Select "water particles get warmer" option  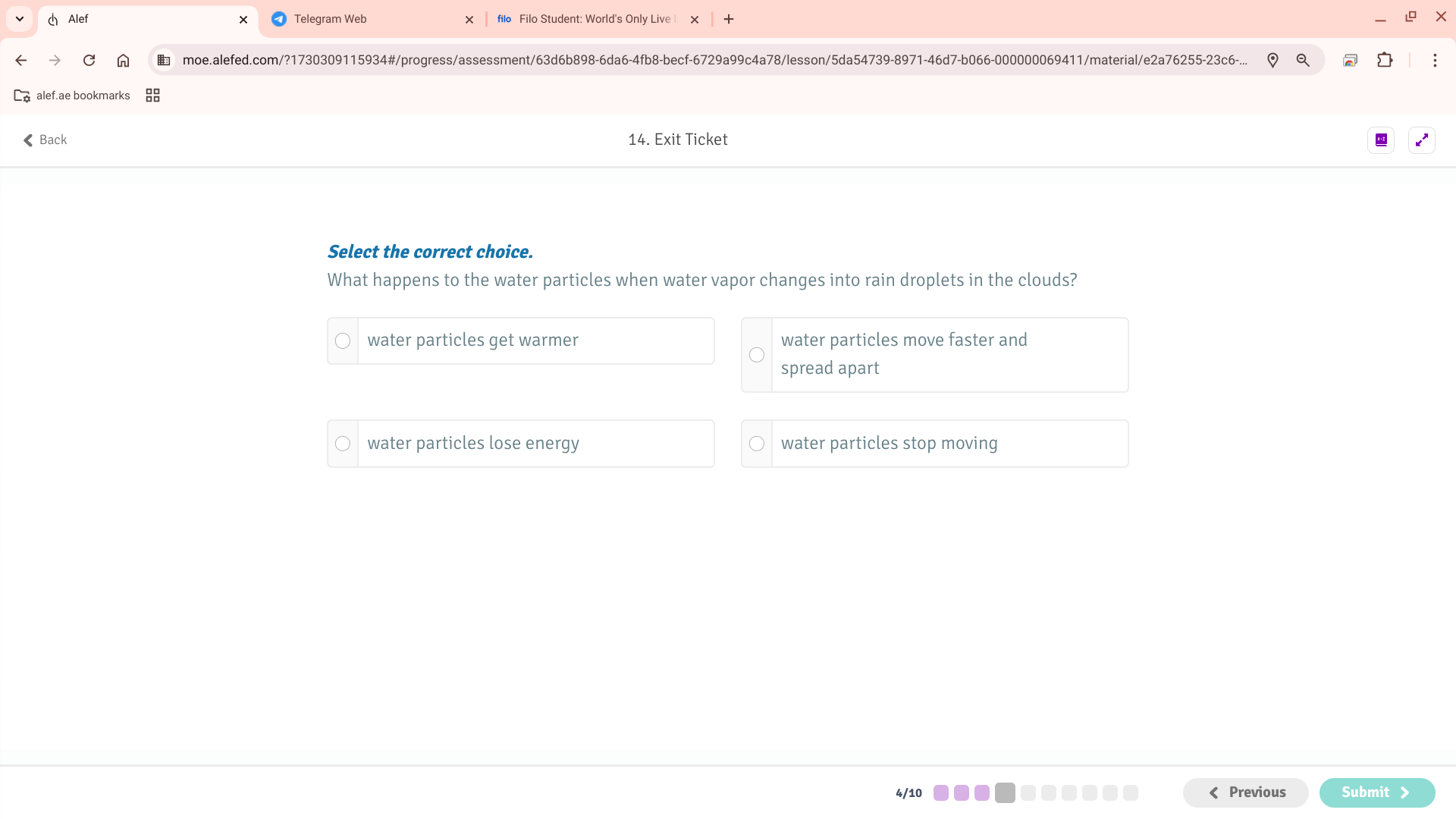[343, 340]
